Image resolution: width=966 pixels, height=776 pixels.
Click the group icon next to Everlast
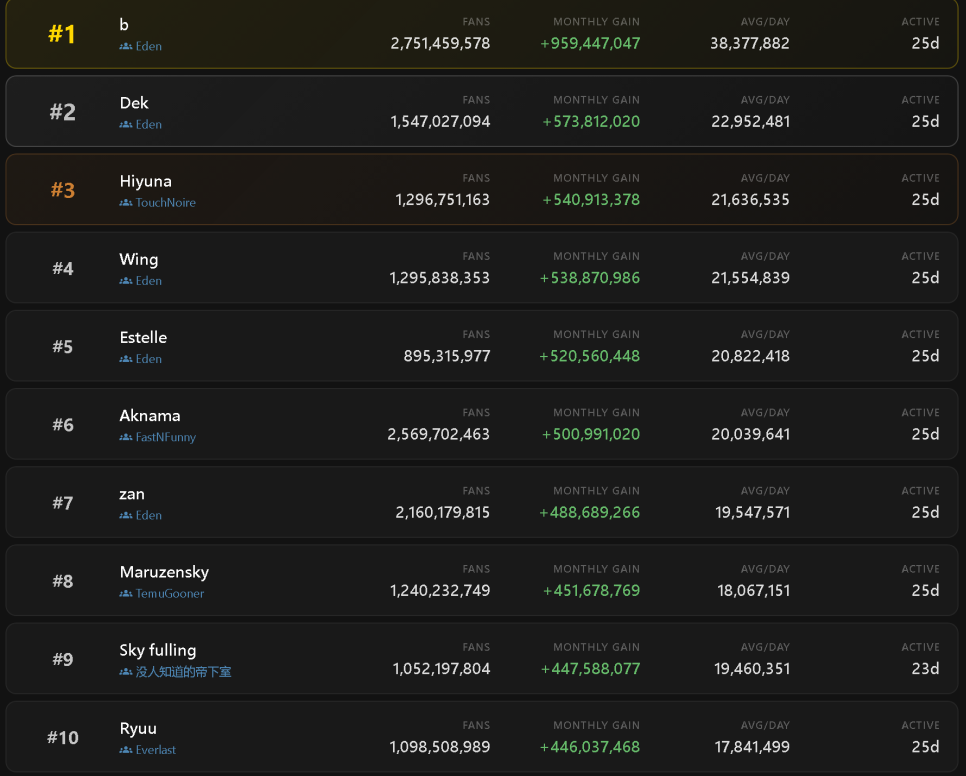click(x=126, y=750)
